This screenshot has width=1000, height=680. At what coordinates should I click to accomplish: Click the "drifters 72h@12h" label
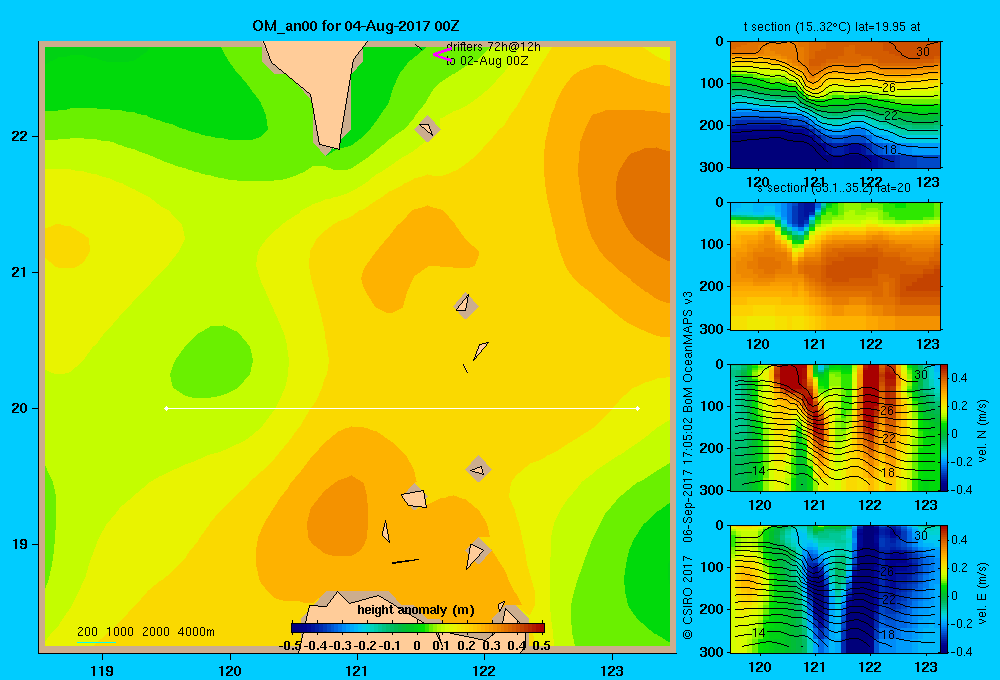click(493, 47)
